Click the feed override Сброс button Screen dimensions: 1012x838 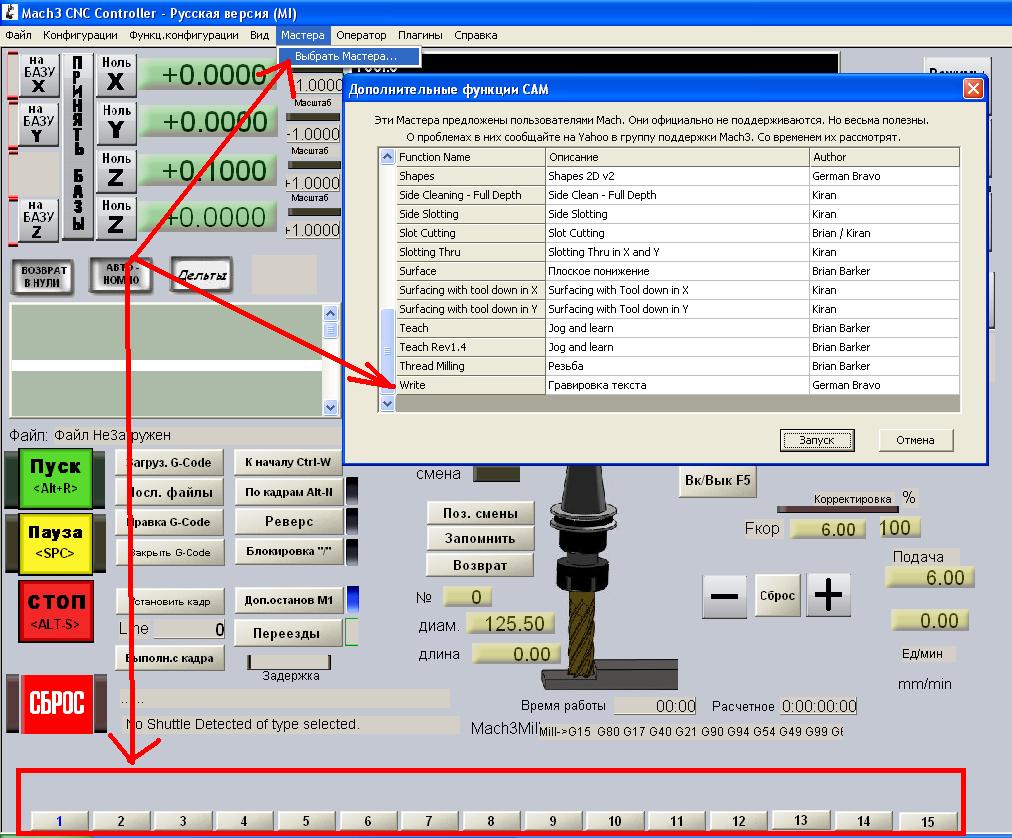(x=777, y=595)
